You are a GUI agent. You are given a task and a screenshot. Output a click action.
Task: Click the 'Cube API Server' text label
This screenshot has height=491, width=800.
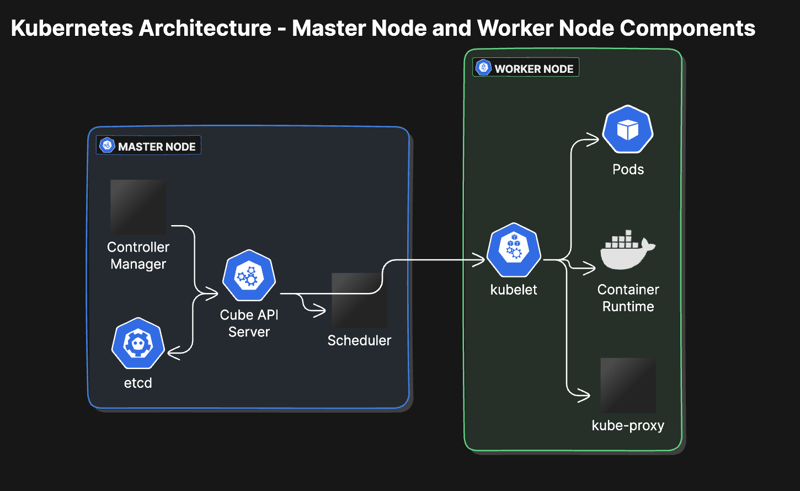[x=249, y=323]
